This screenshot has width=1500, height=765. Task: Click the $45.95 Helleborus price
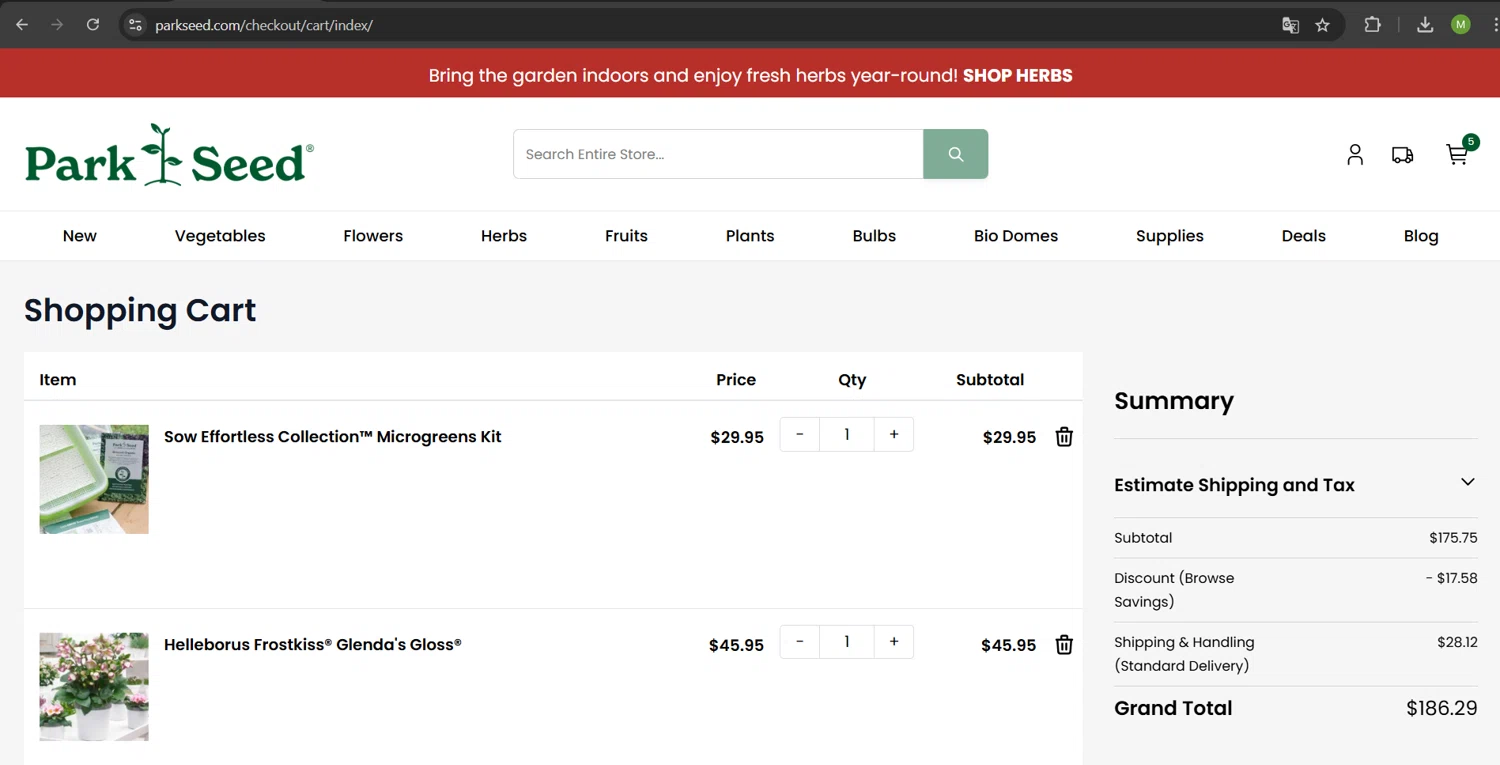[736, 645]
